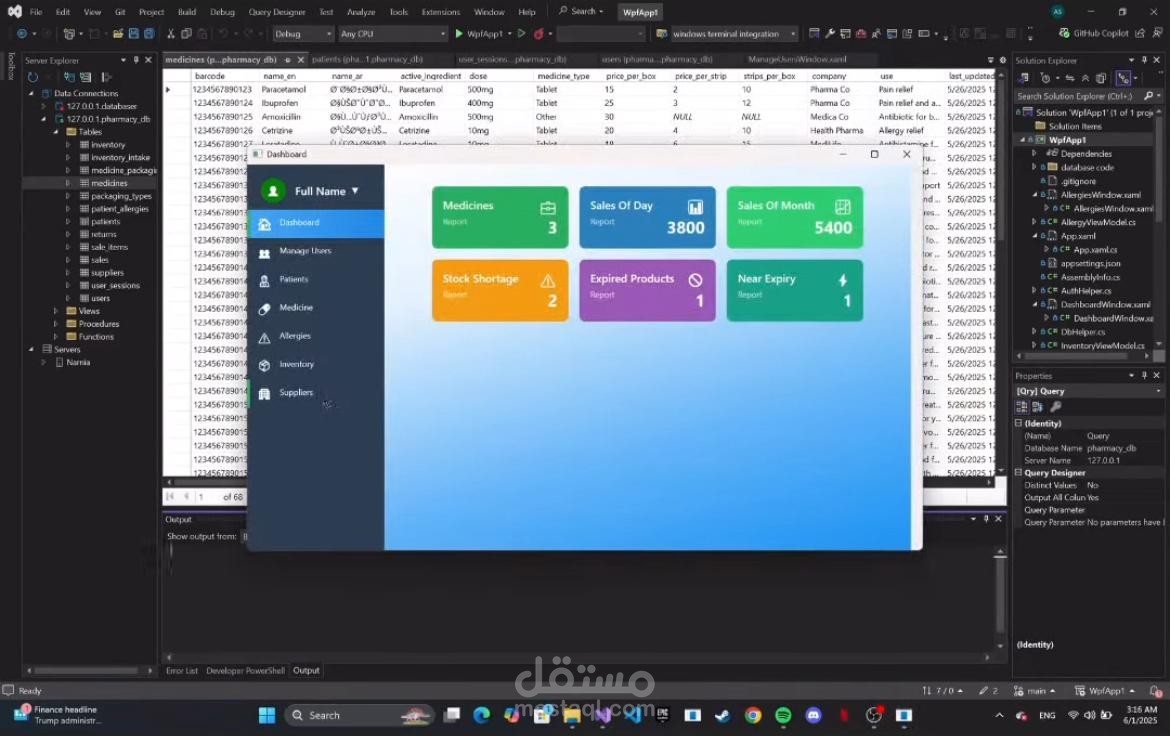Switch to the Developer PowerShell tab
1170x736 pixels.
point(245,670)
